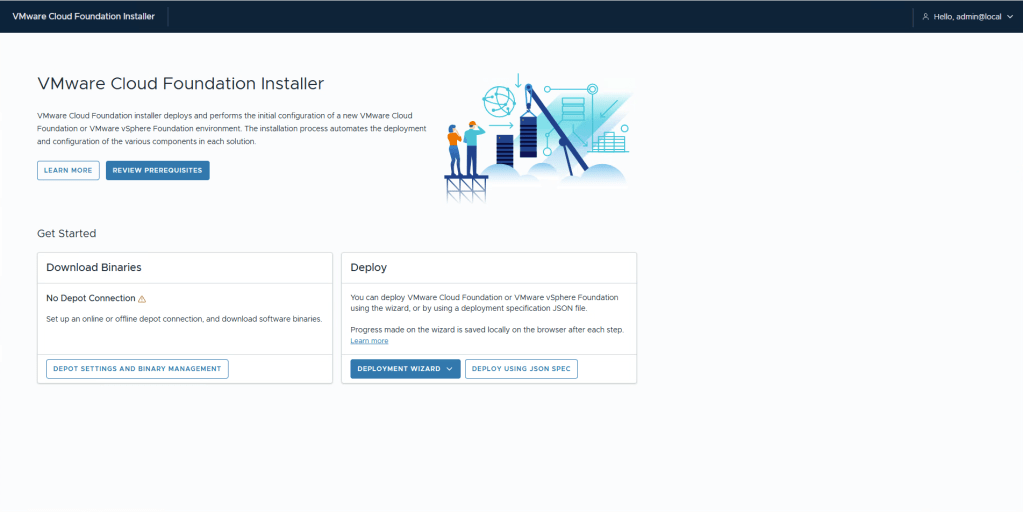Click the No Depot Connection warning icon

click(142, 299)
